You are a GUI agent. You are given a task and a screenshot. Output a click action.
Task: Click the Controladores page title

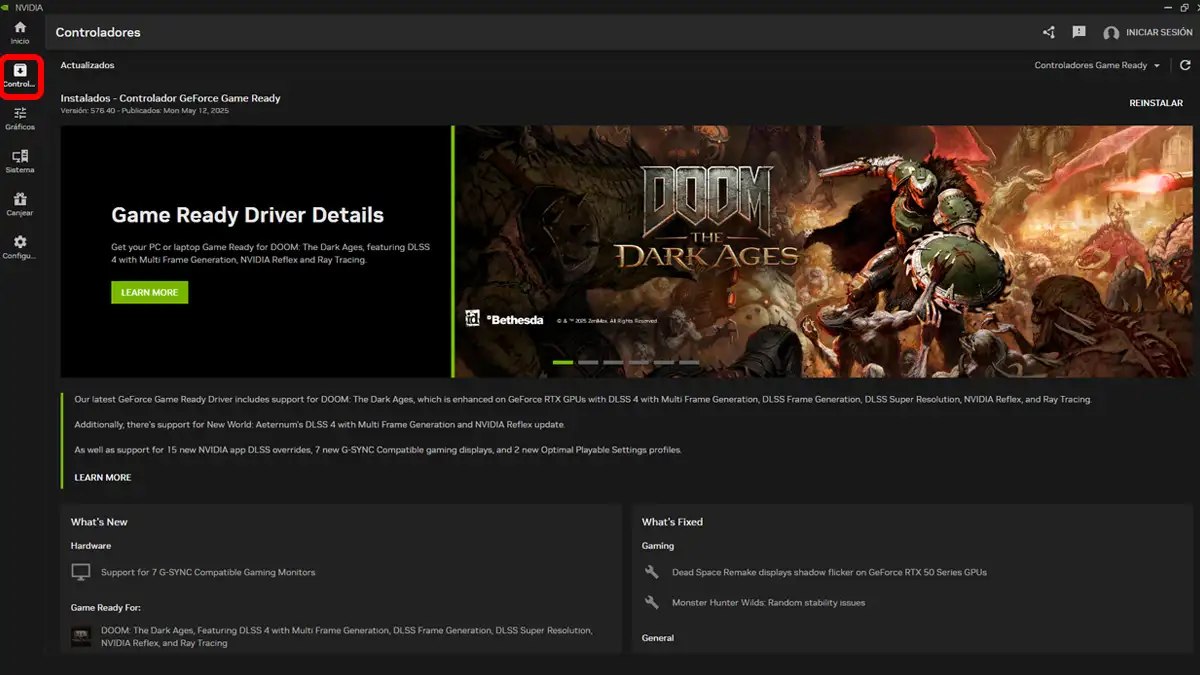click(x=98, y=32)
